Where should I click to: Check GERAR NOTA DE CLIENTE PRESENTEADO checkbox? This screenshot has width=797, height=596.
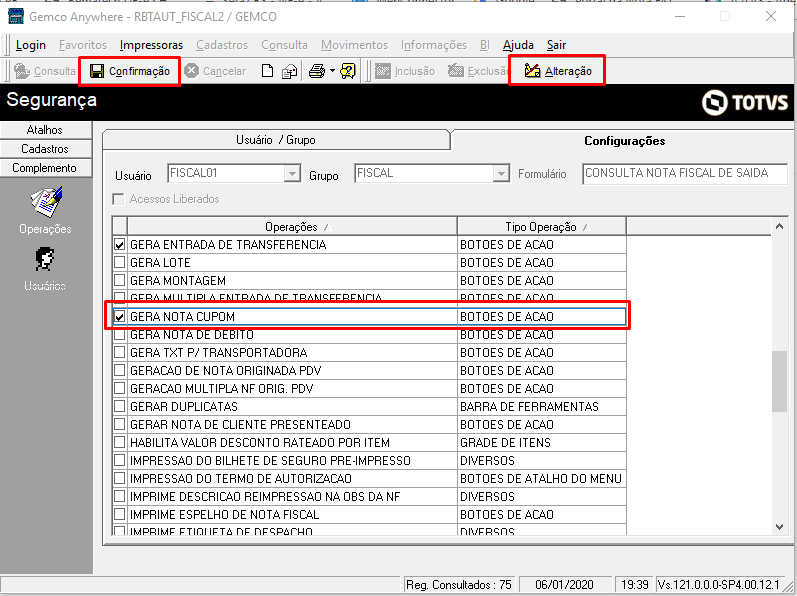[x=119, y=424]
